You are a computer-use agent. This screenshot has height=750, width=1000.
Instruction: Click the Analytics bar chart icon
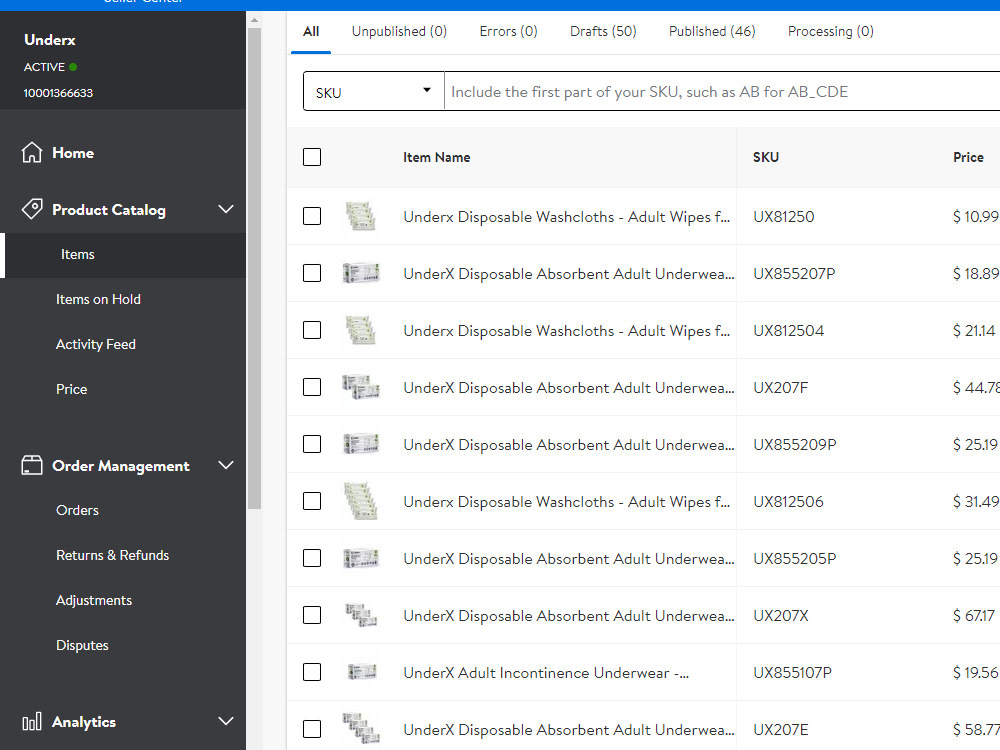pyautogui.click(x=32, y=722)
